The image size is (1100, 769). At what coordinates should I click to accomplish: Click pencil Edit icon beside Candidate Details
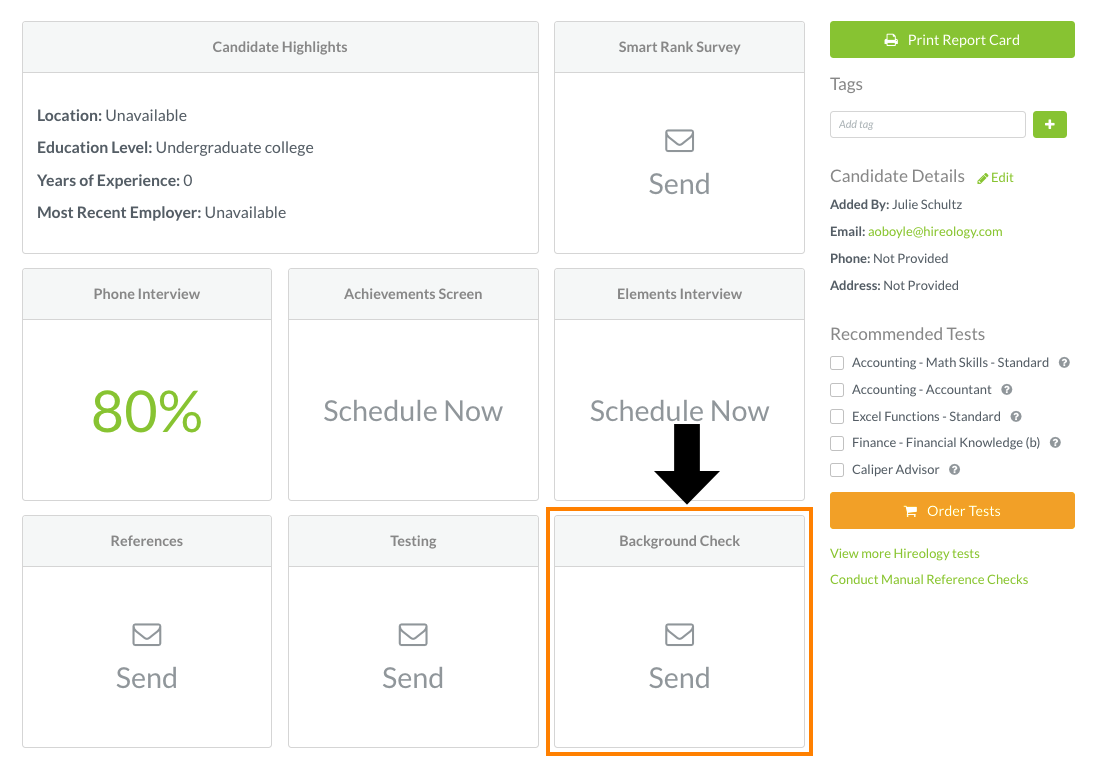[983, 178]
